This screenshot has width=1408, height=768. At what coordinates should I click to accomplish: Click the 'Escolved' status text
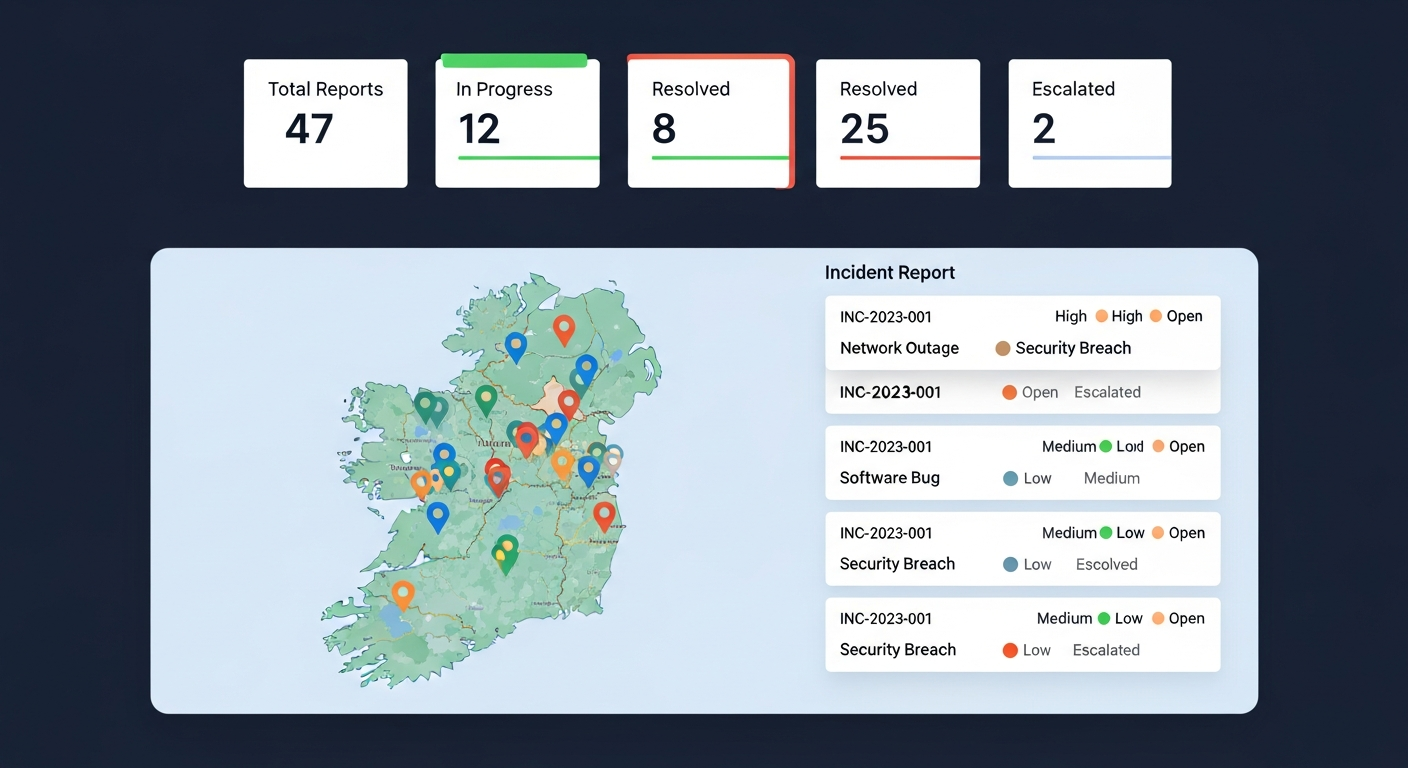[x=1106, y=564]
